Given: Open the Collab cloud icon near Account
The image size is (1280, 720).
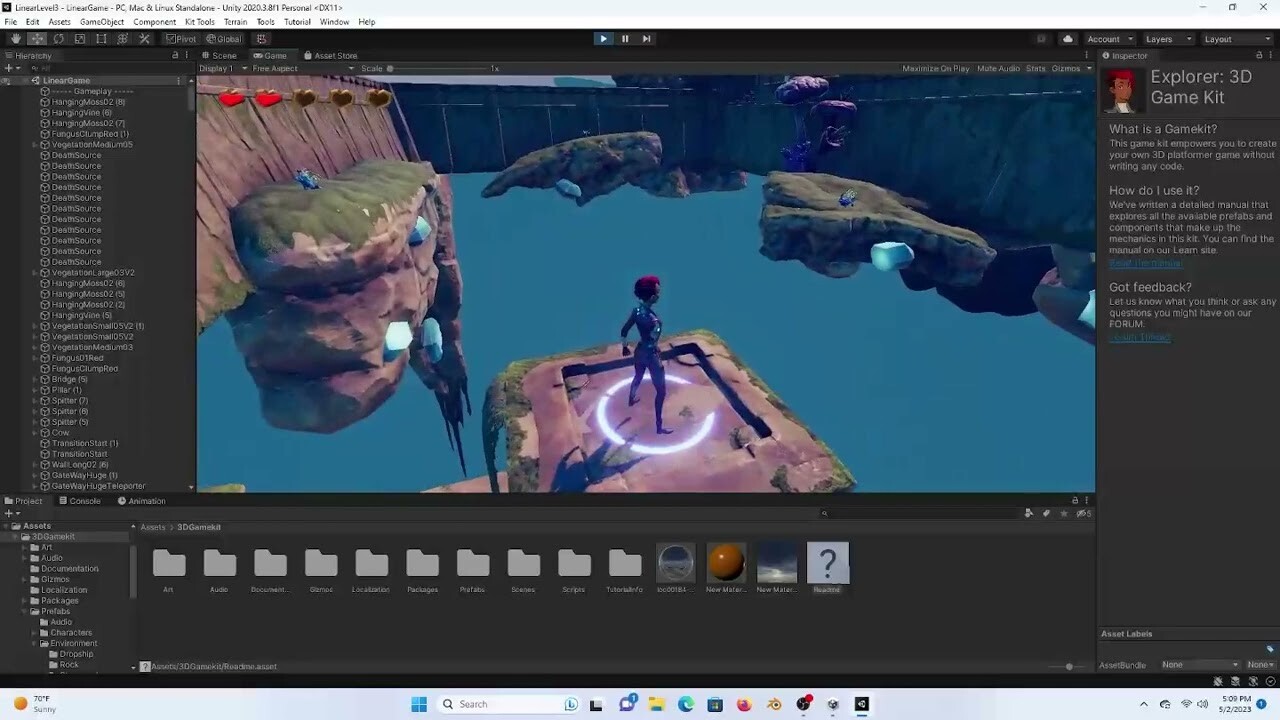Looking at the screenshot, I should point(1067,38).
